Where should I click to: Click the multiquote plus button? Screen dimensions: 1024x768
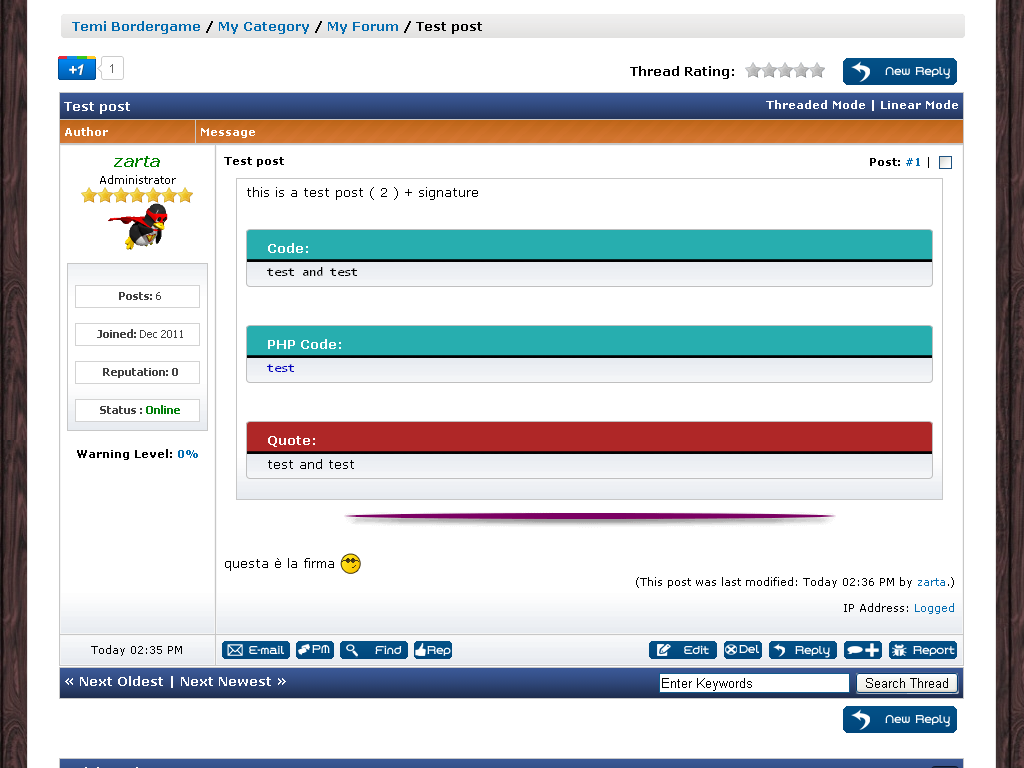[x=863, y=650]
